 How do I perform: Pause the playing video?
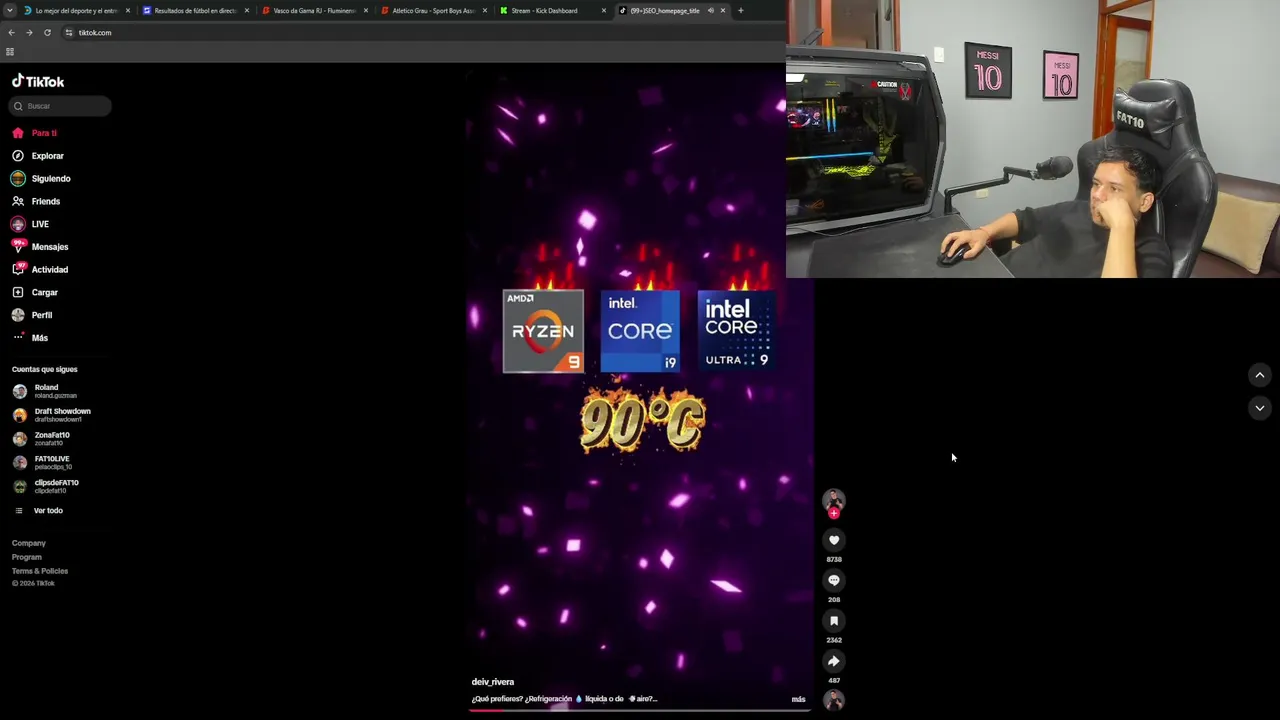point(640,390)
